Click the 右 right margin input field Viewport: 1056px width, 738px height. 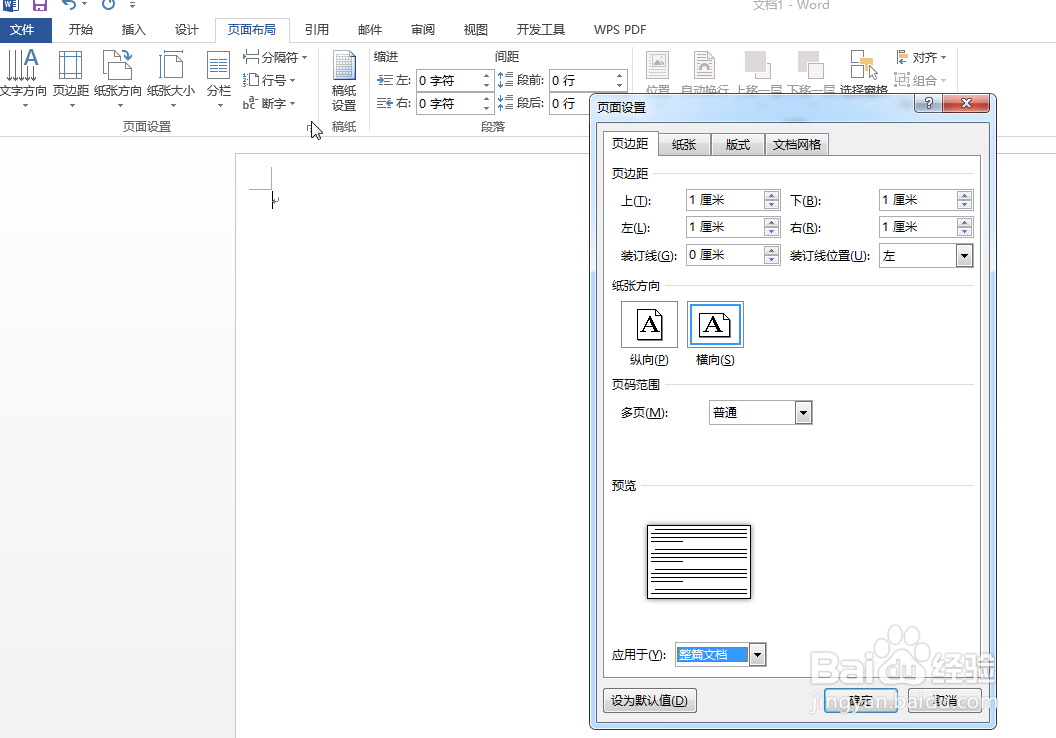coord(918,228)
